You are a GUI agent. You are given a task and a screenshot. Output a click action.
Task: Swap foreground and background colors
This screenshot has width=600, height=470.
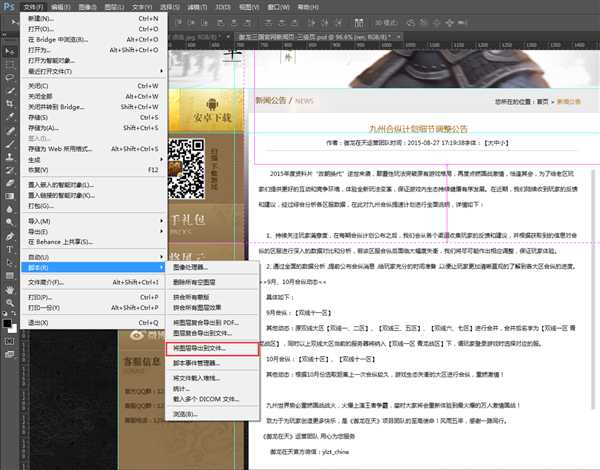click(13, 313)
